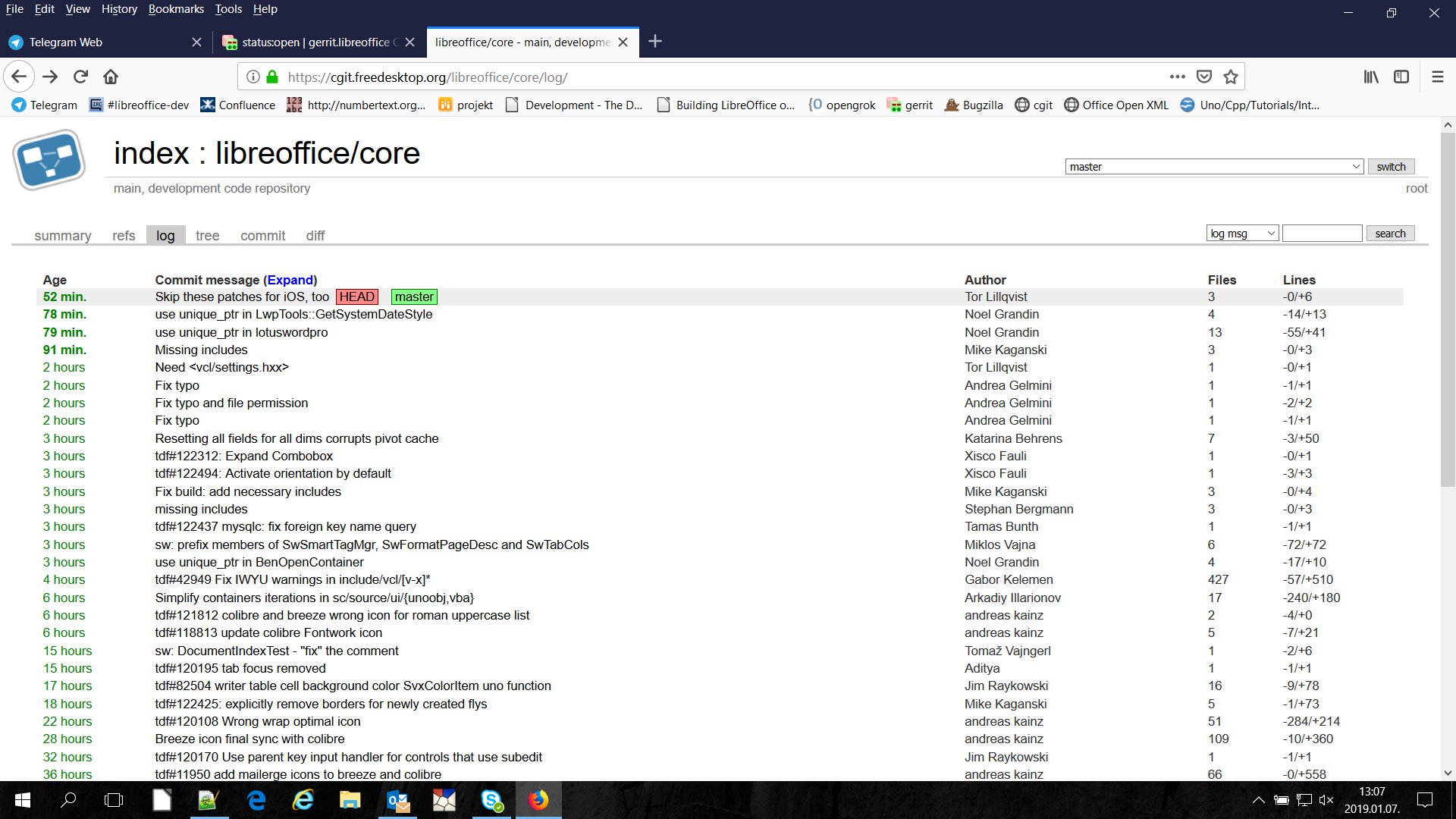Open File Explorer from taskbar
This screenshot has width=1456, height=819.
coord(350,800)
